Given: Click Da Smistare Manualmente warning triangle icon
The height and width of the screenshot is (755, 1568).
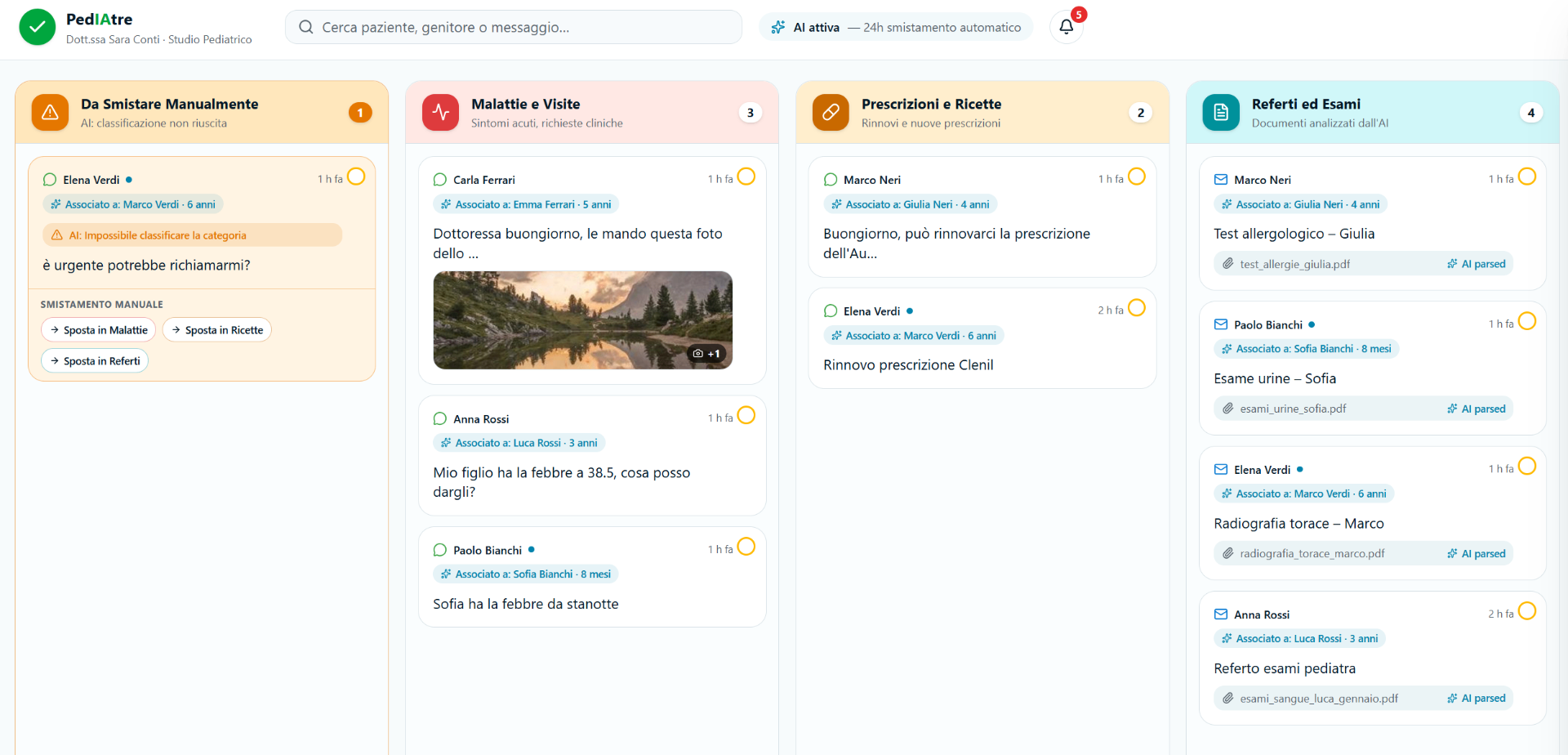Looking at the screenshot, I should [x=50, y=112].
